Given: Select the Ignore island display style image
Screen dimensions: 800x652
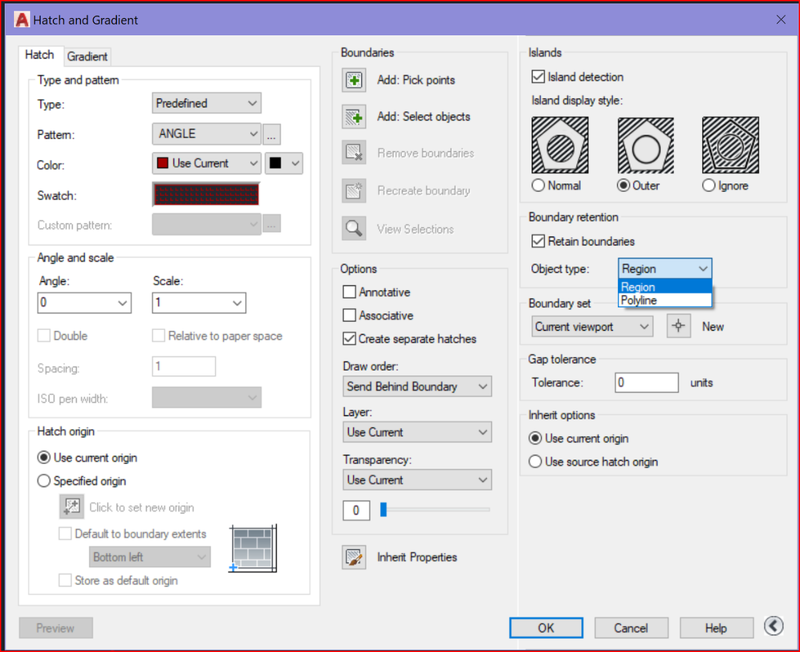Looking at the screenshot, I should [731, 146].
